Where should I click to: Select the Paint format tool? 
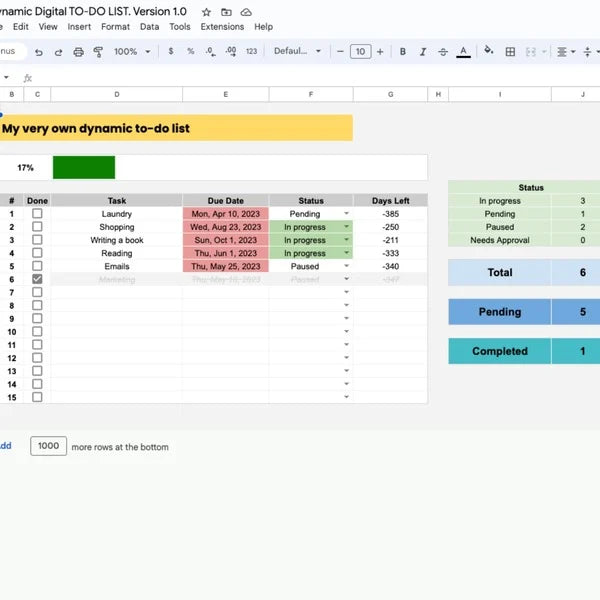click(x=98, y=51)
